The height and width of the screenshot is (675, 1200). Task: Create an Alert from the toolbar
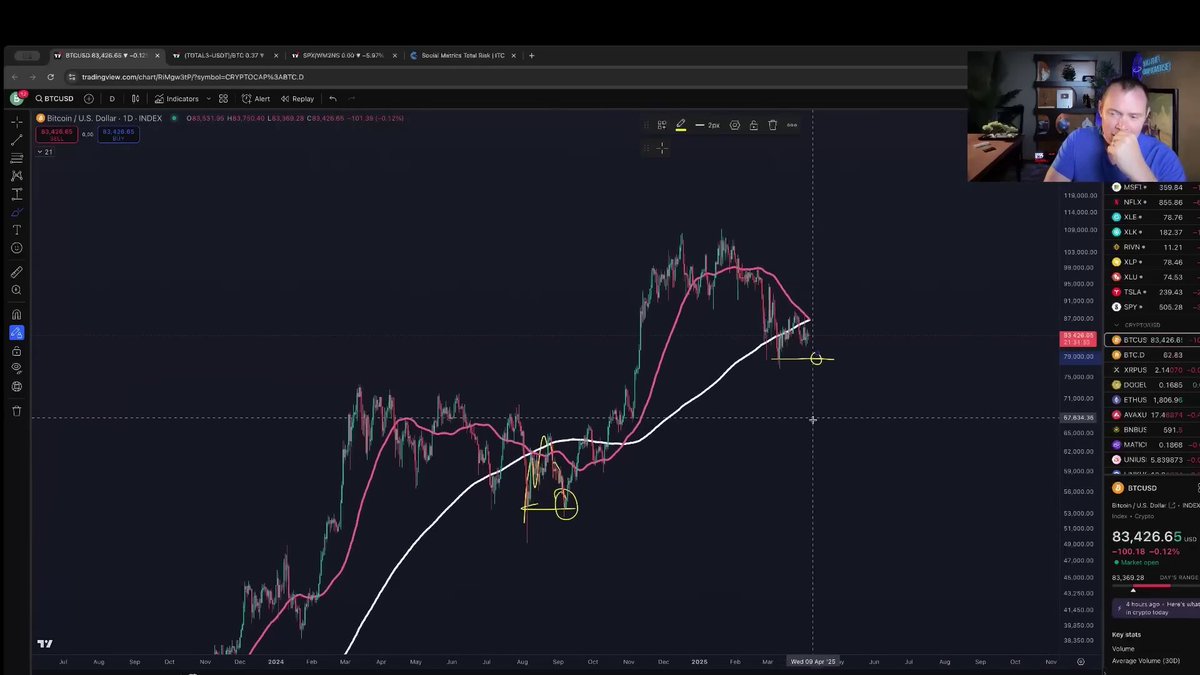tap(256, 99)
